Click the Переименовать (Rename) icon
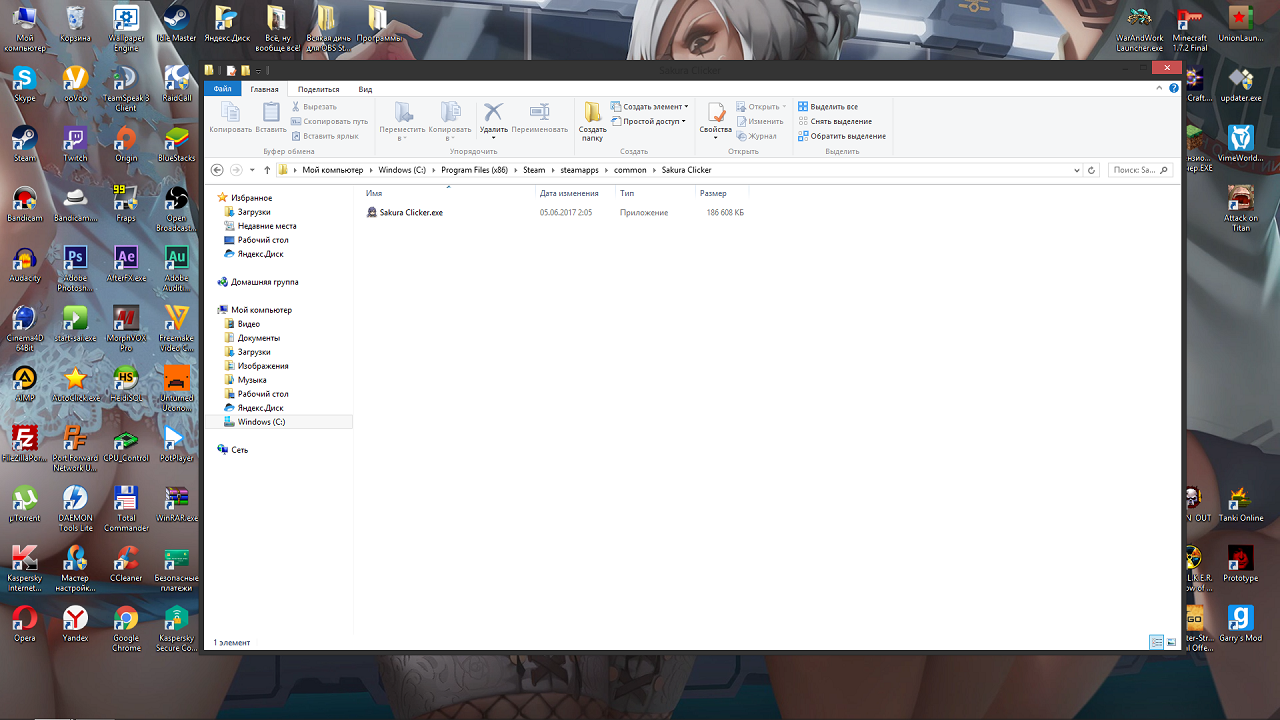The width and height of the screenshot is (1280, 720). point(539,118)
